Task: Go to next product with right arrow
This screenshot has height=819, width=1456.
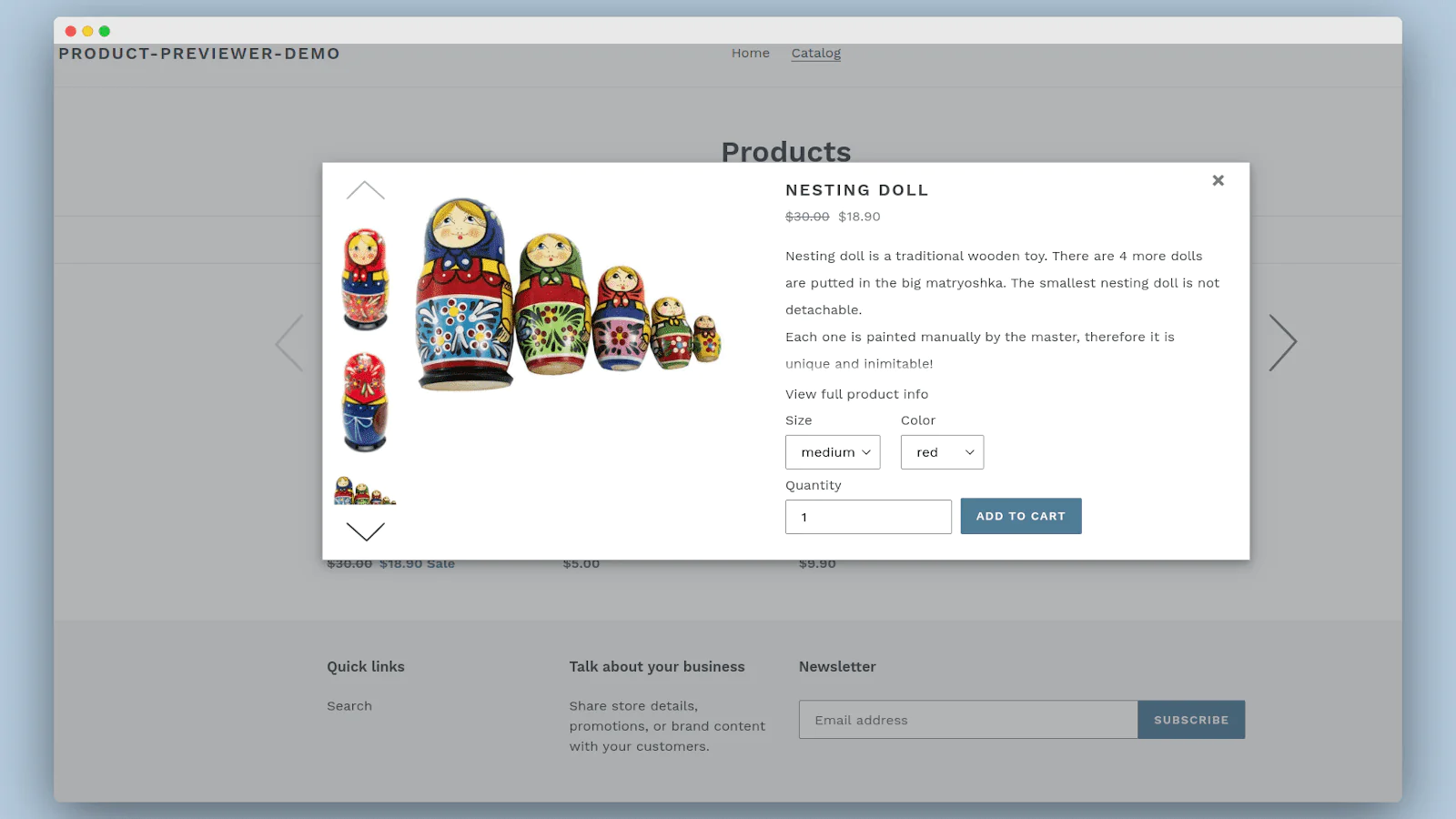Action: (x=1283, y=343)
